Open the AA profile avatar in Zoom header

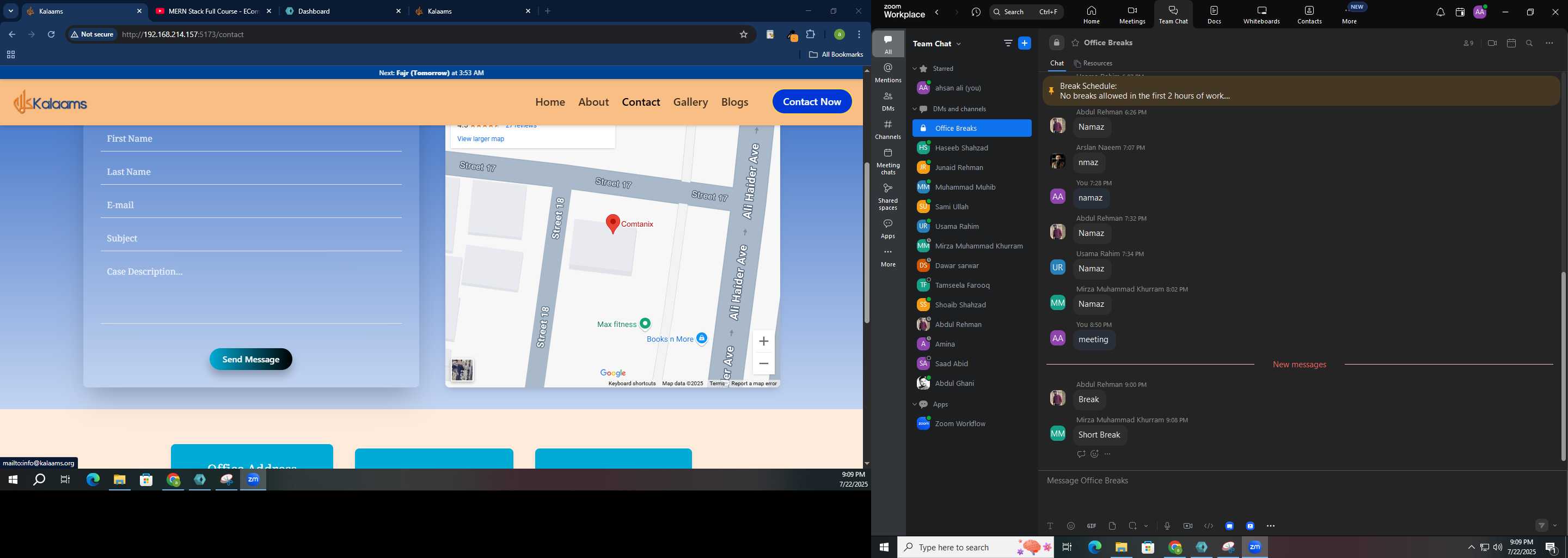[x=1480, y=12]
